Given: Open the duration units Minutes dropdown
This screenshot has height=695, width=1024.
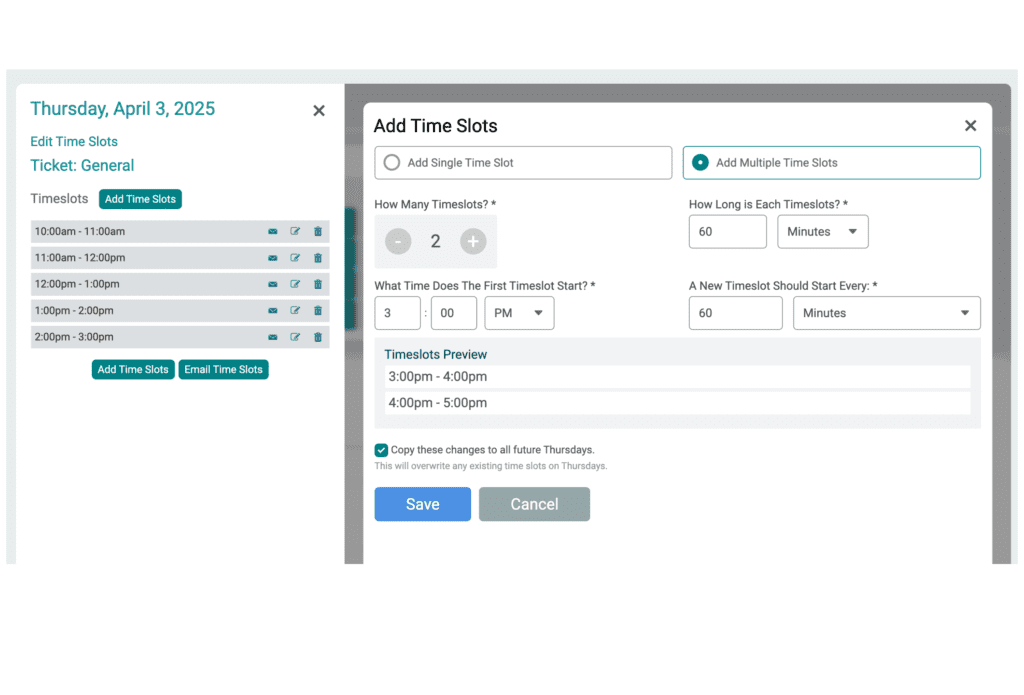Looking at the screenshot, I should point(822,231).
